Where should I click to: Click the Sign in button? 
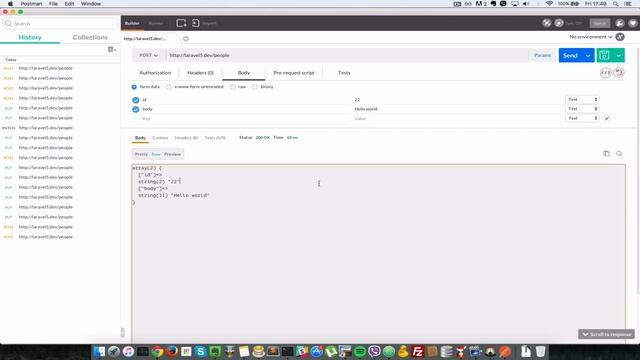point(600,23)
